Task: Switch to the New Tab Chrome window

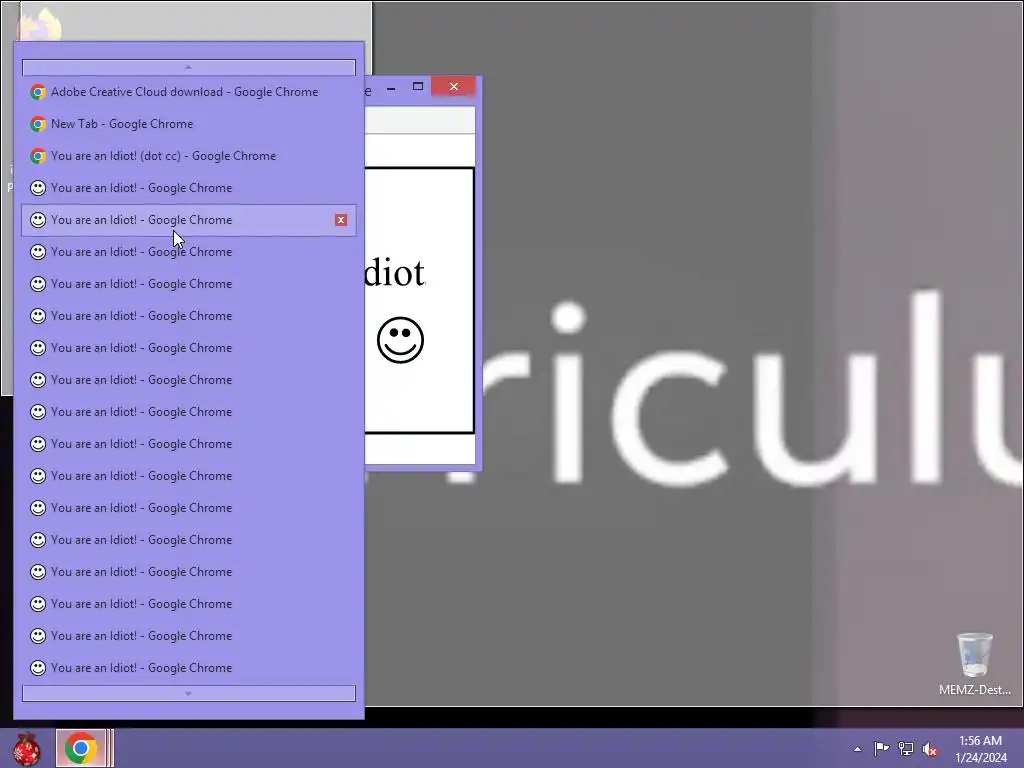Action: click(x=189, y=124)
